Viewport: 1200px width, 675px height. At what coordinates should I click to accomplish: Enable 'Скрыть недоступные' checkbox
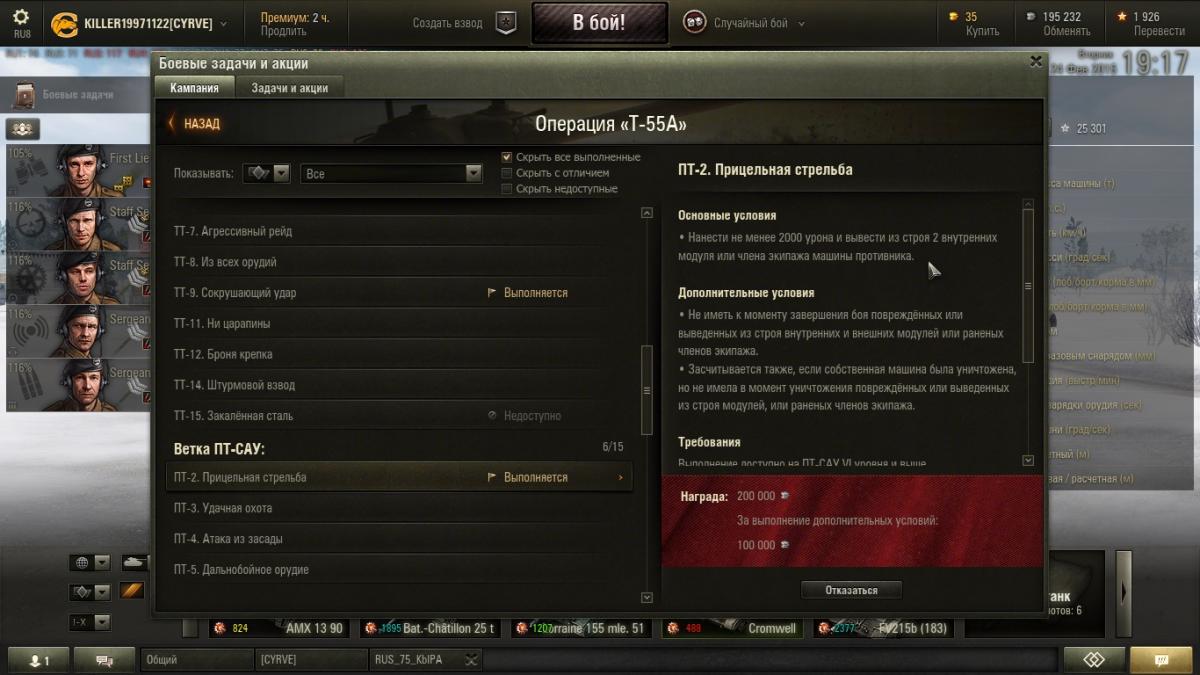click(x=507, y=189)
